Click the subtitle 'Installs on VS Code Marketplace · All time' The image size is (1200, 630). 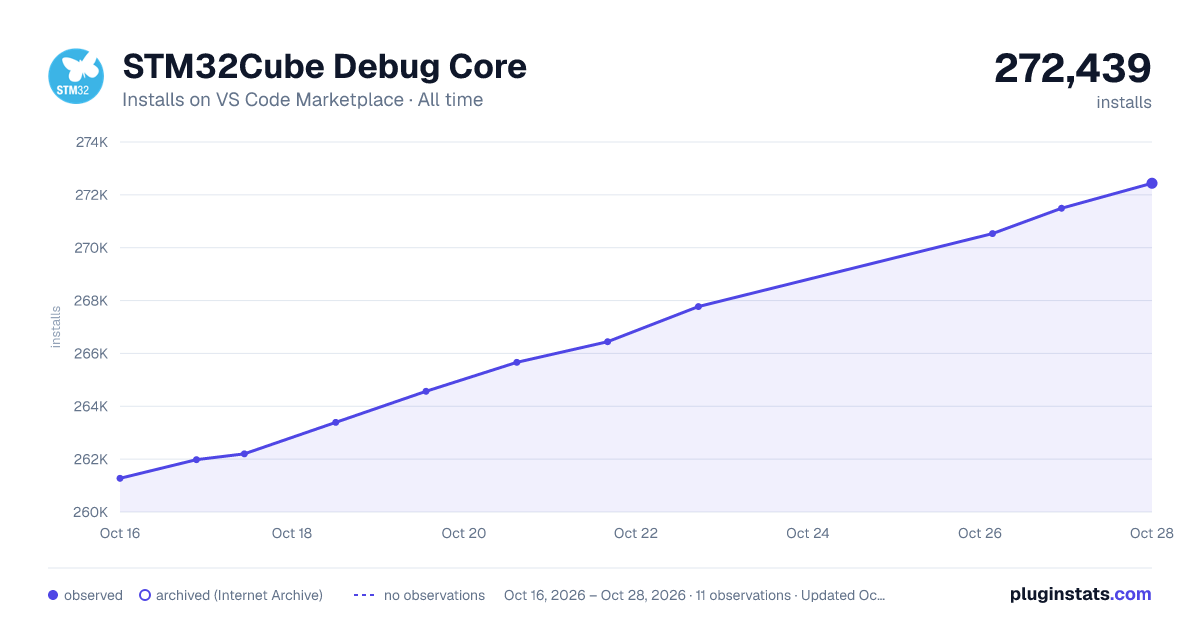tap(302, 100)
